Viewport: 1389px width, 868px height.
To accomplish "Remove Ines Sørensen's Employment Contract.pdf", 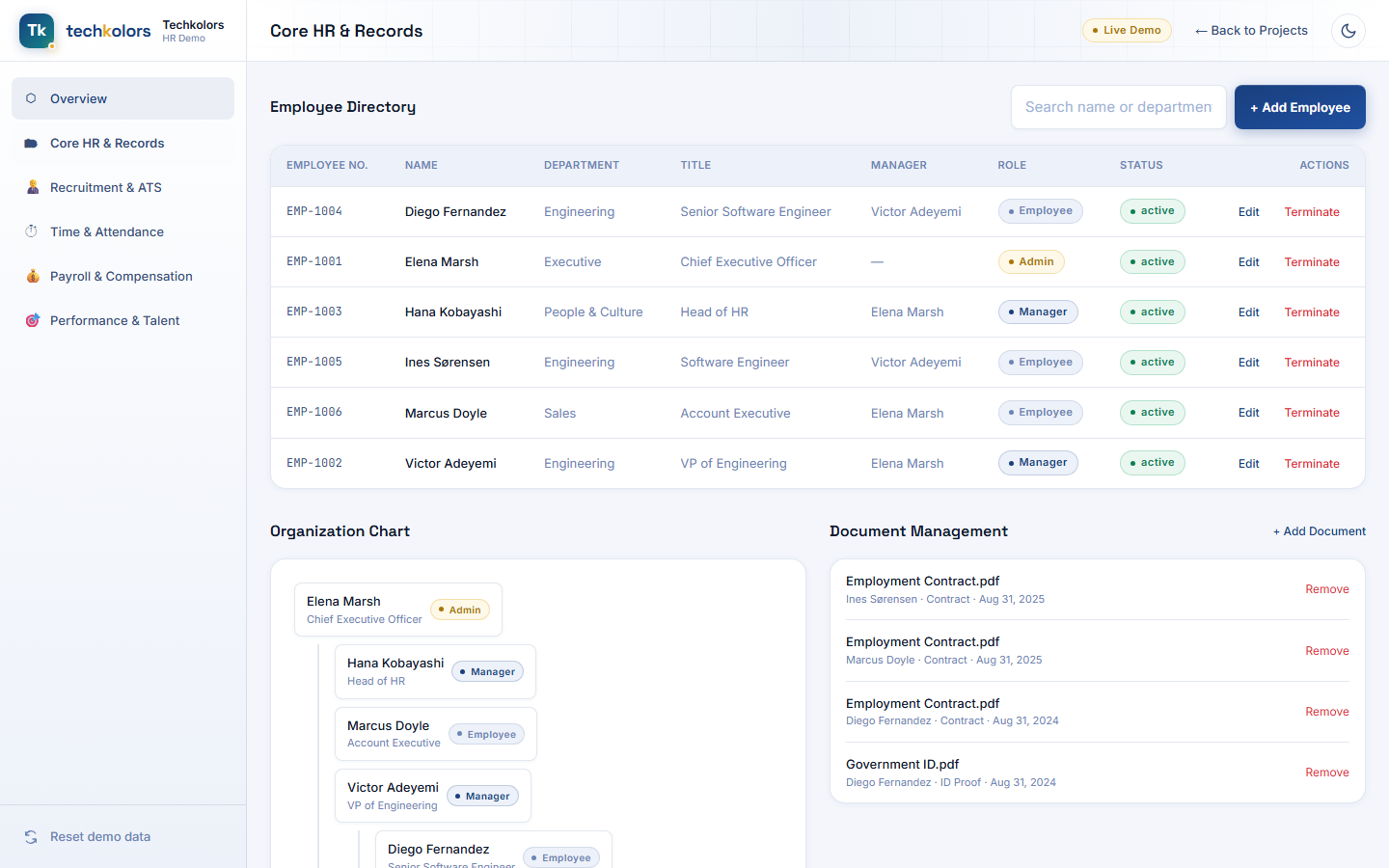I will click(1327, 589).
